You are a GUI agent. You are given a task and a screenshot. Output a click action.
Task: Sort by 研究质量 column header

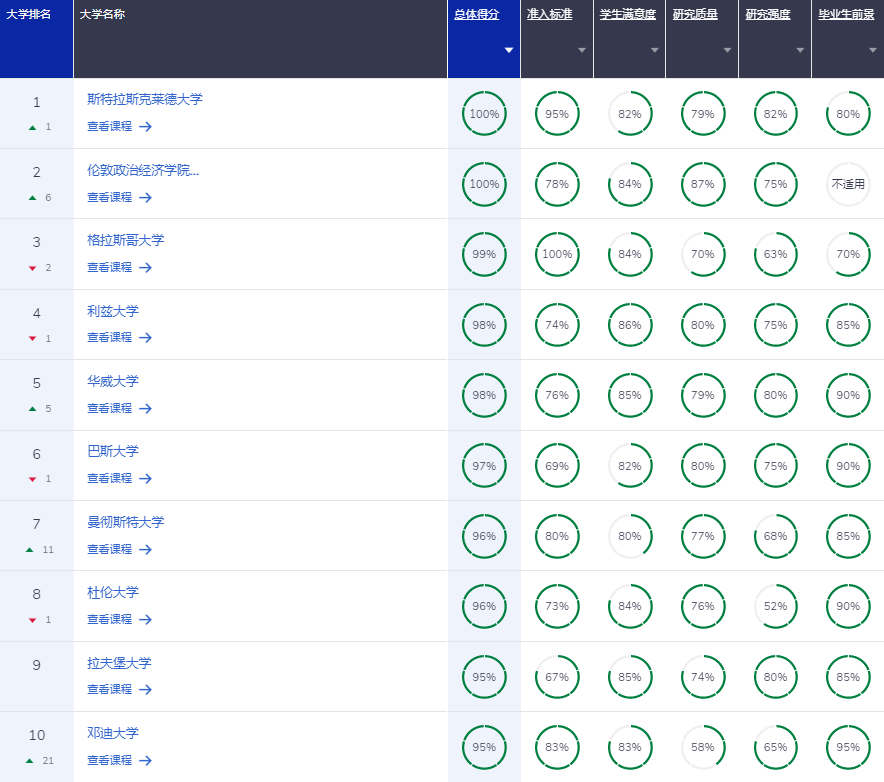click(695, 14)
